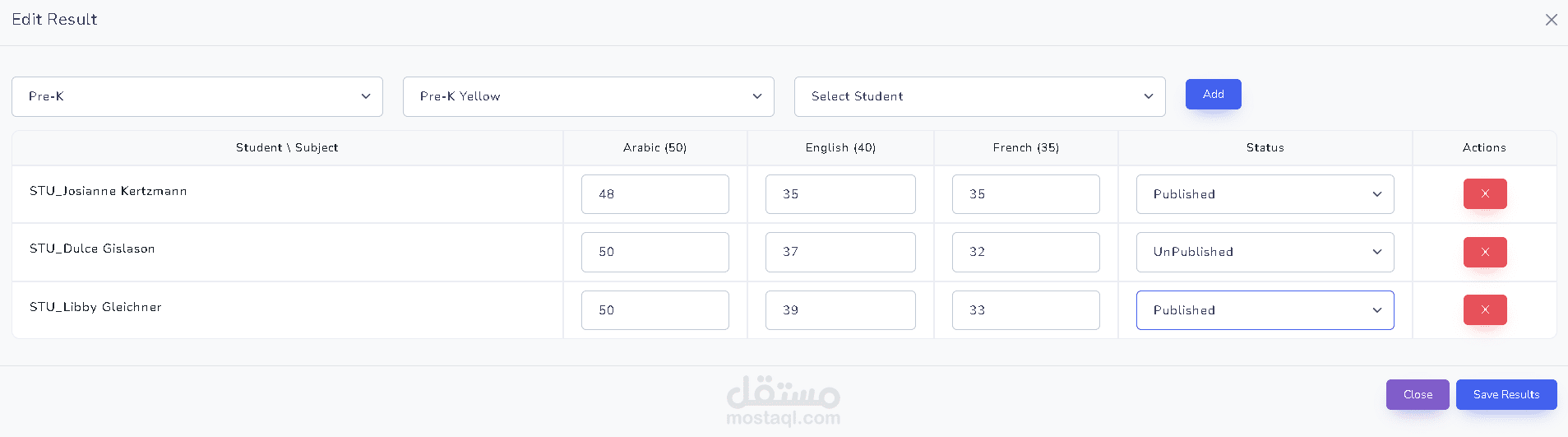This screenshot has height=437, width=1568.
Task: Change status for Josianne Kertzmann
Action: pos(1265,194)
